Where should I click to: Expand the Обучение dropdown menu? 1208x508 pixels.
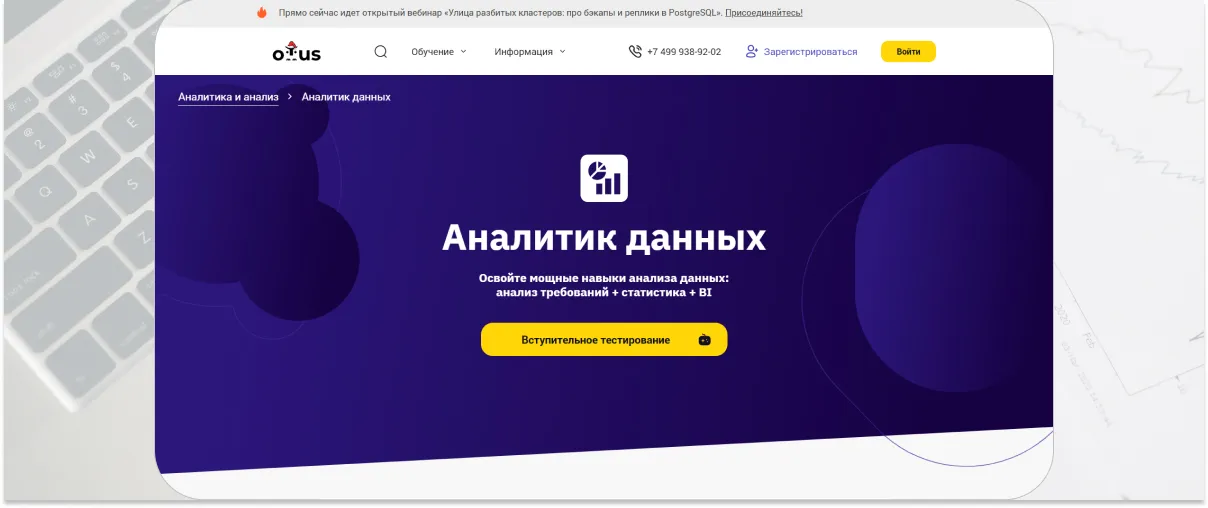click(x=438, y=52)
